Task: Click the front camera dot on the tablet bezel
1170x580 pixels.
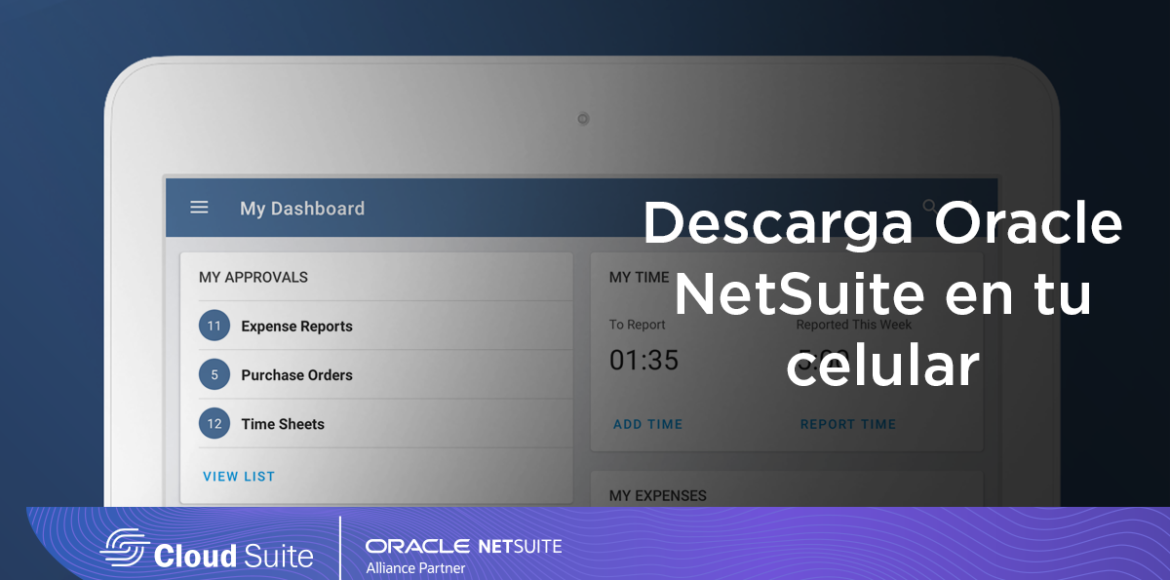Action: [x=582, y=118]
